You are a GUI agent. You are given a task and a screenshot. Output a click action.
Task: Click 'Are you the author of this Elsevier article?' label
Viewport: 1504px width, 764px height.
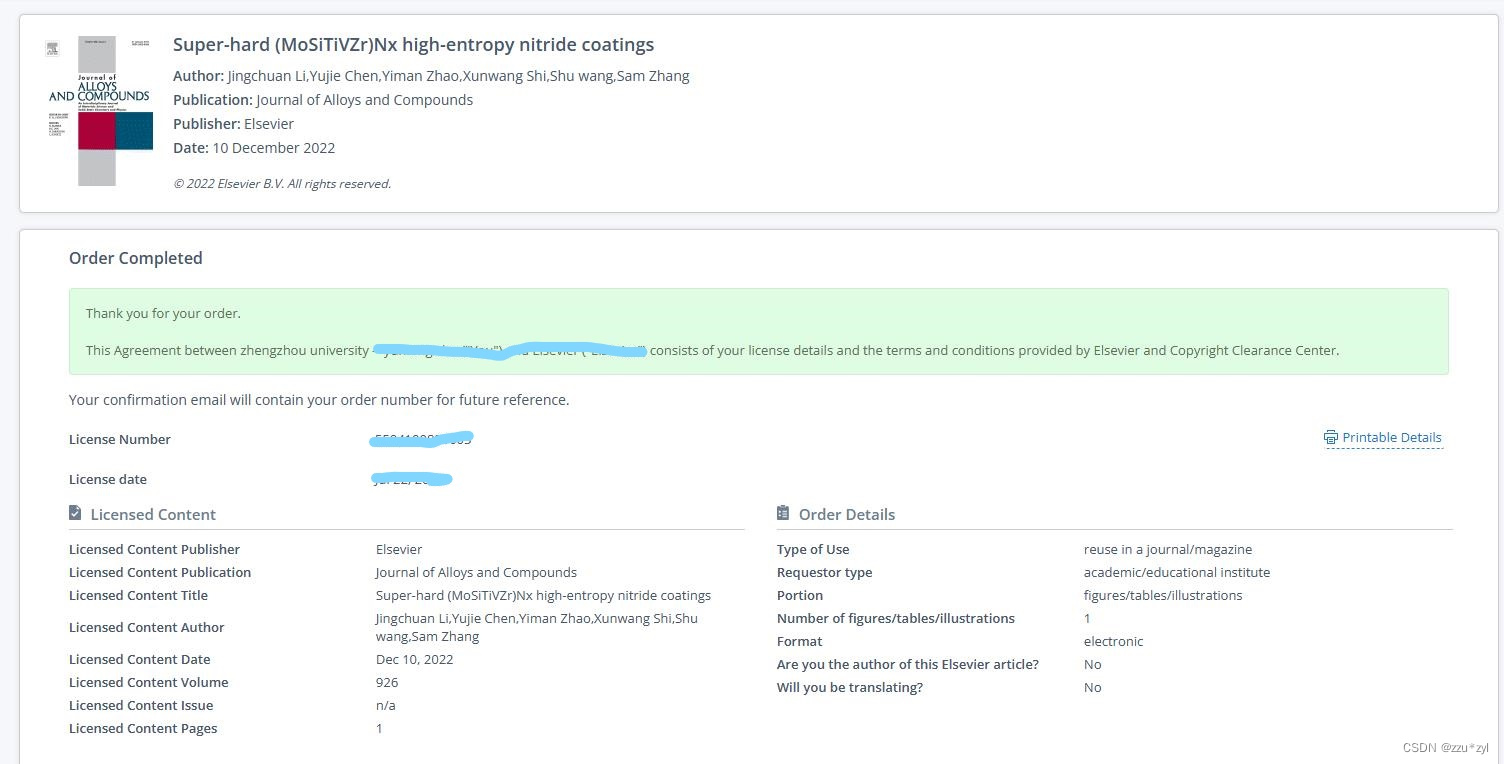click(x=908, y=664)
